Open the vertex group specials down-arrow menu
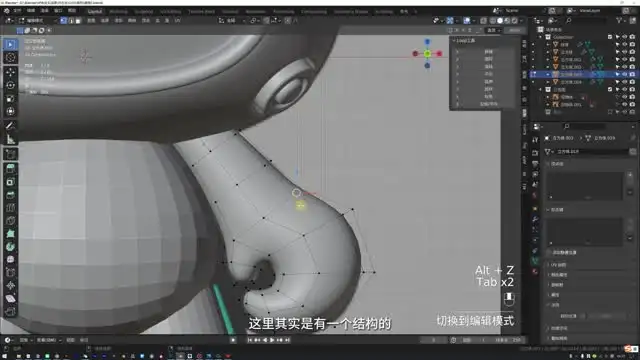640x360 pixels. pyautogui.click(x=630, y=192)
